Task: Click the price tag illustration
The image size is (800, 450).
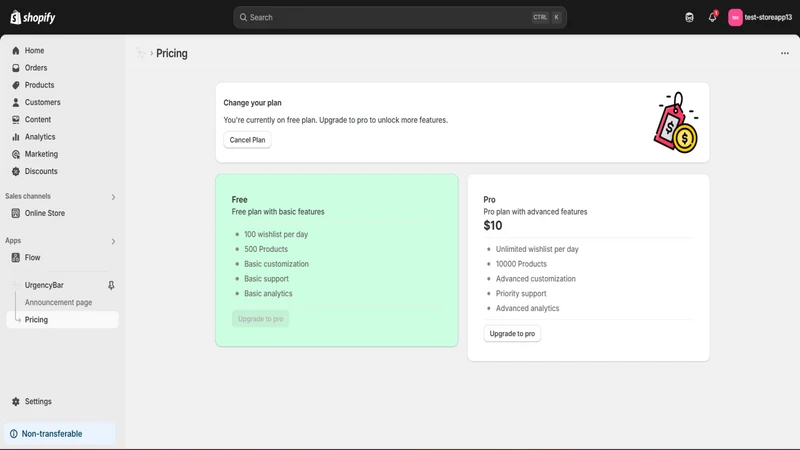Action: pos(676,122)
